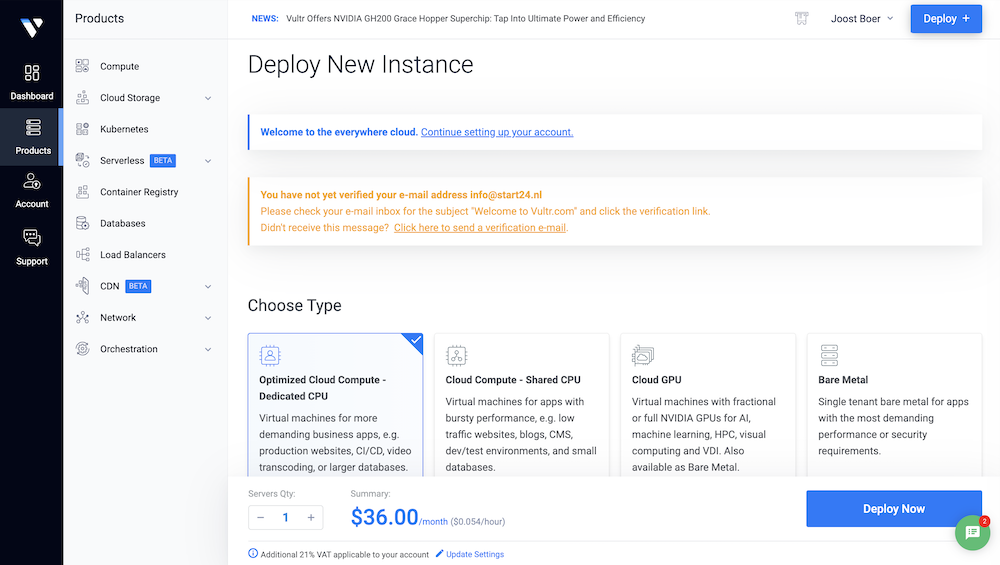Go to Load Balancers menu item
Image resolution: width=1000 pixels, height=565 pixels.
pyautogui.click(x=132, y=255)
